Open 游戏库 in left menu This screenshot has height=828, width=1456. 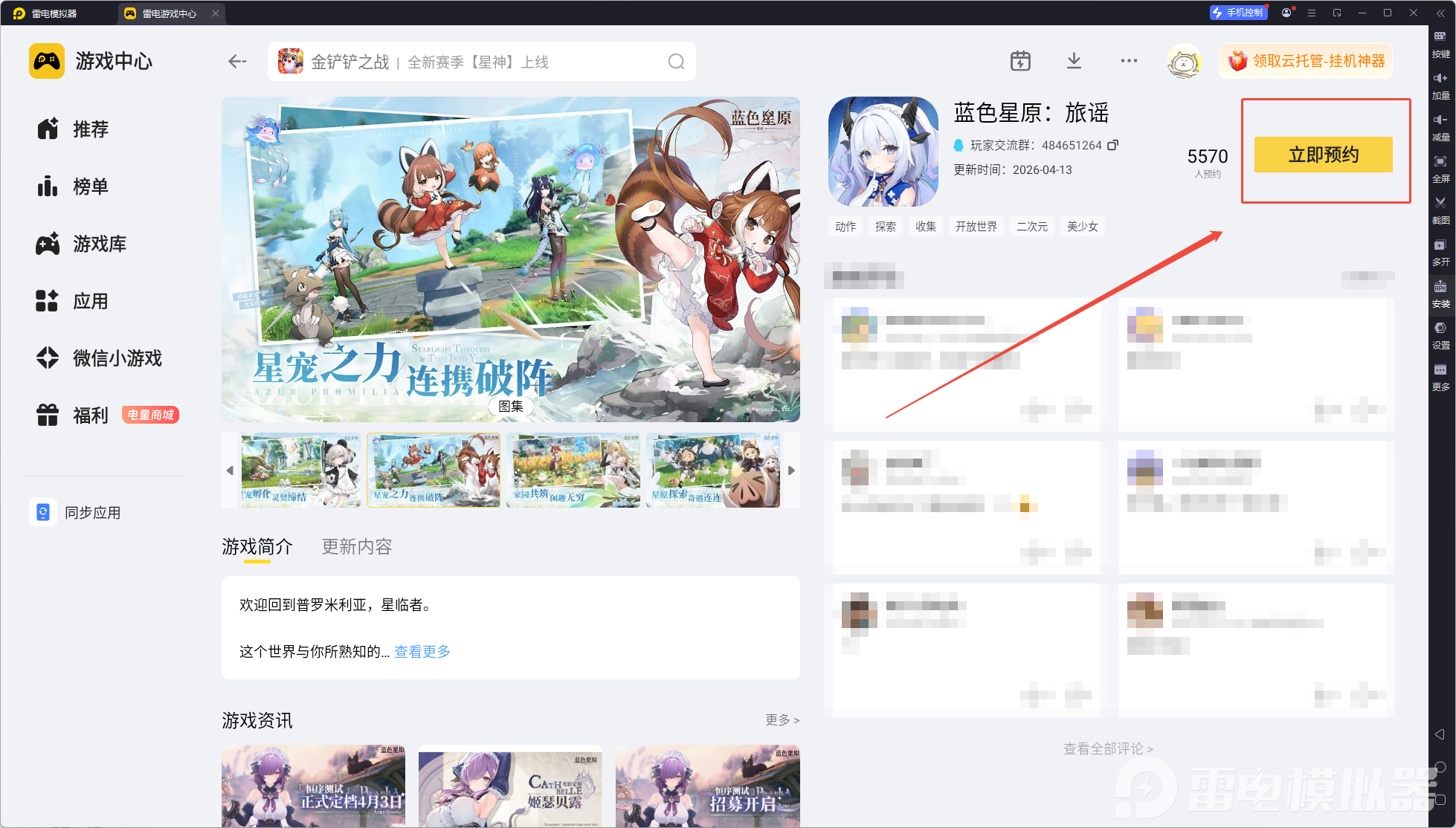[99, 244]
